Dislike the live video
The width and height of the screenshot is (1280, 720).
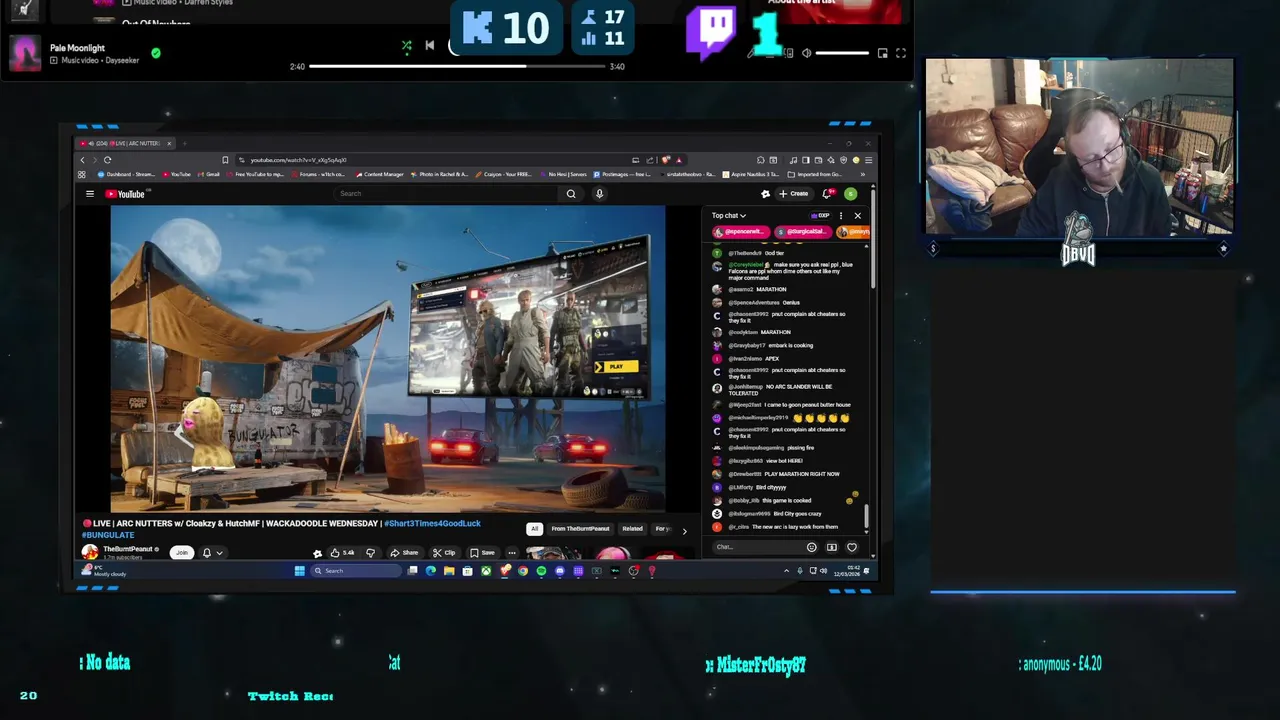[370, 552]
